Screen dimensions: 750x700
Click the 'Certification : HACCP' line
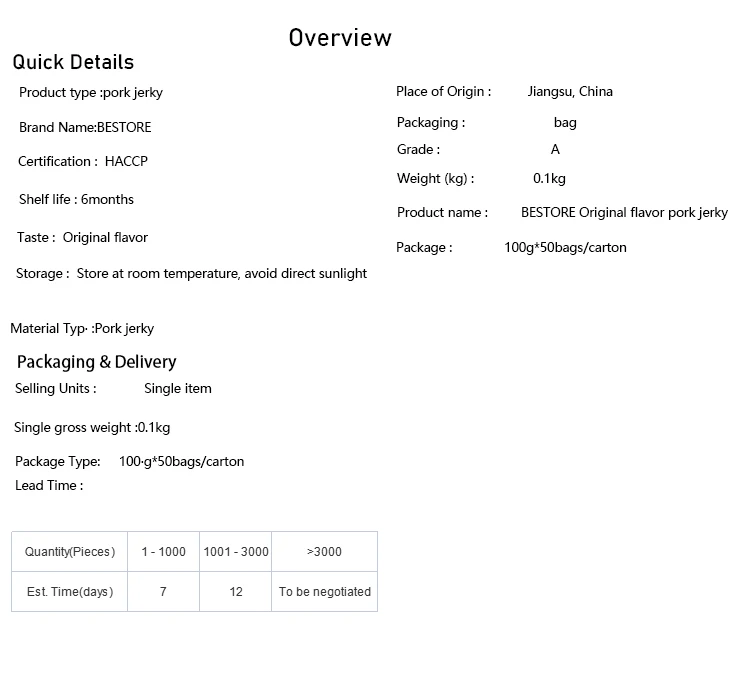83,161
